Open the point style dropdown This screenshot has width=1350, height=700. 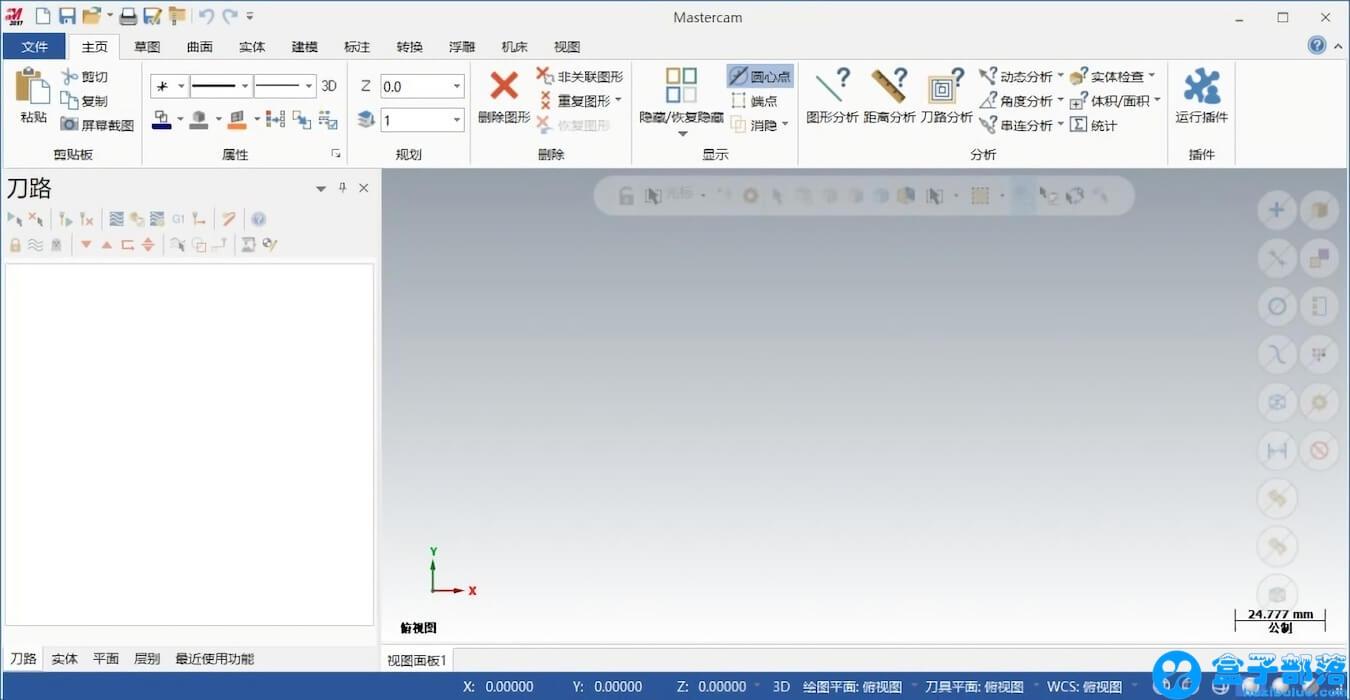coord(181,87)
